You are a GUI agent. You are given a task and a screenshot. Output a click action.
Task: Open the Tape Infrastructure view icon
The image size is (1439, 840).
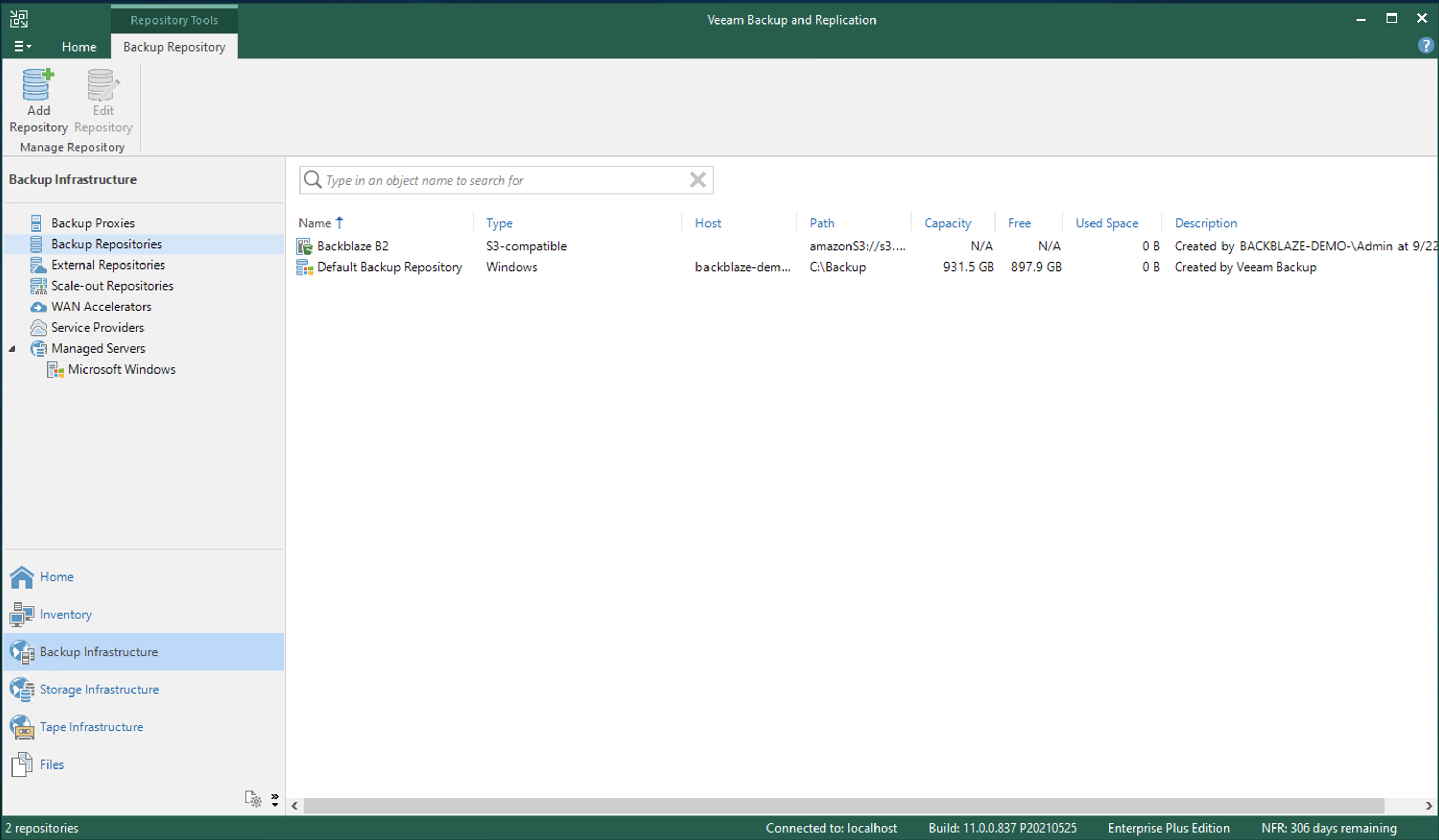click(x=22, y=727)
